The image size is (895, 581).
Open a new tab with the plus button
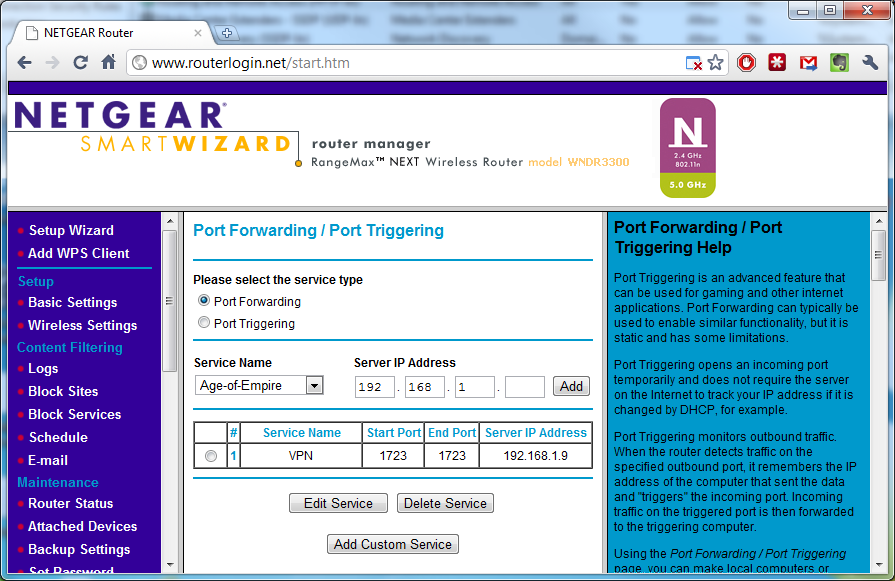227,33
